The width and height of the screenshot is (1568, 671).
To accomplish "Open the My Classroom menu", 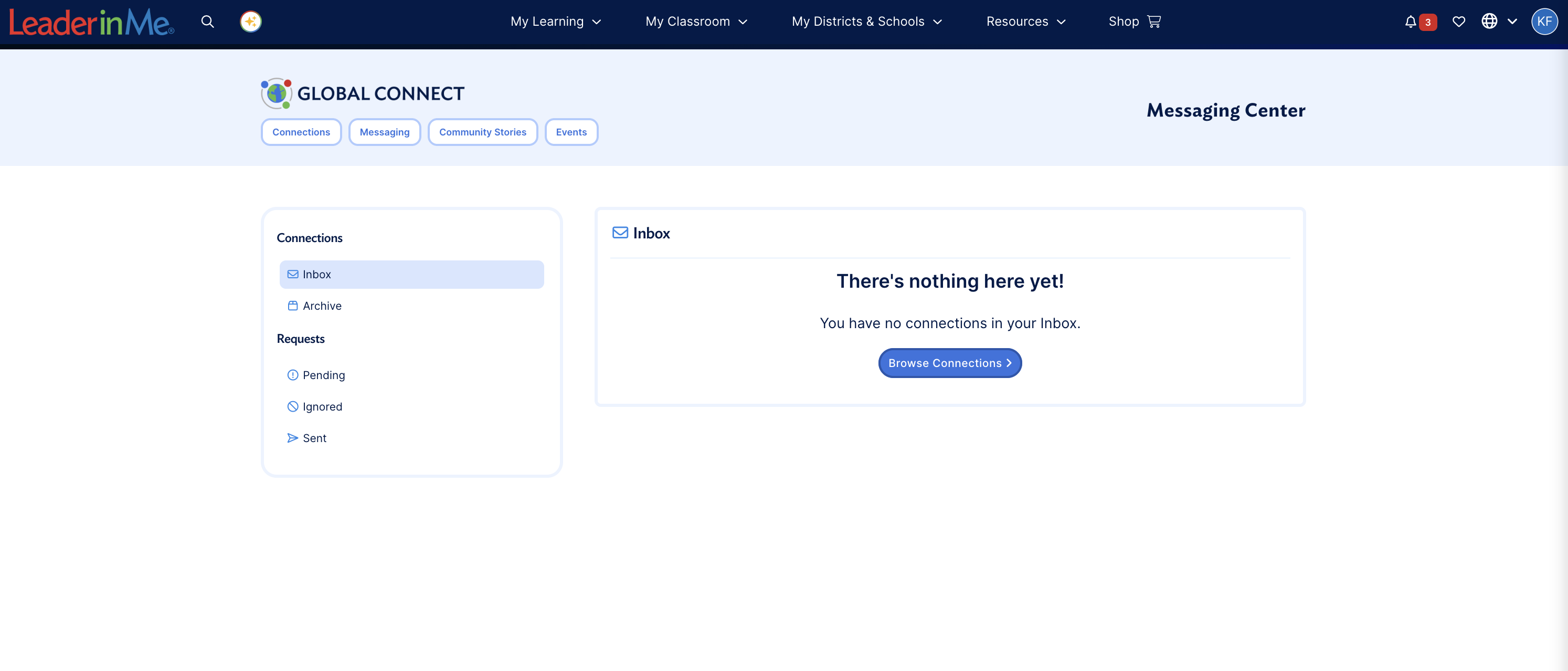I will pyautogui.click(x=696, y=22).
